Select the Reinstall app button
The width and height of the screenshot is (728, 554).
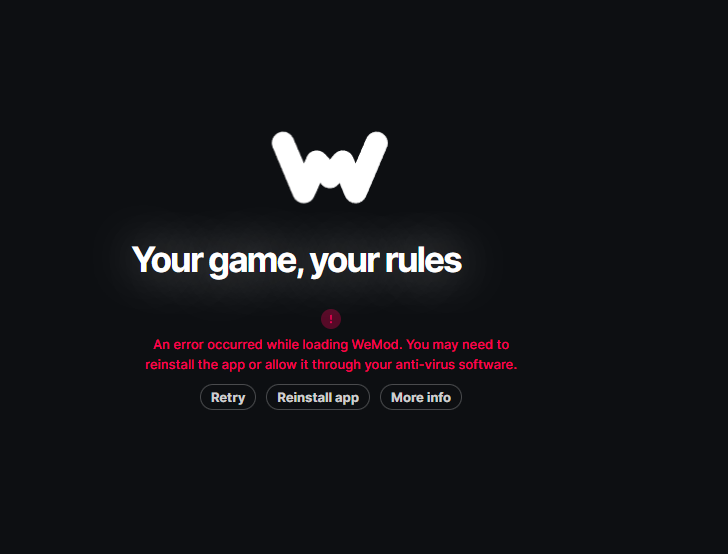318,397
